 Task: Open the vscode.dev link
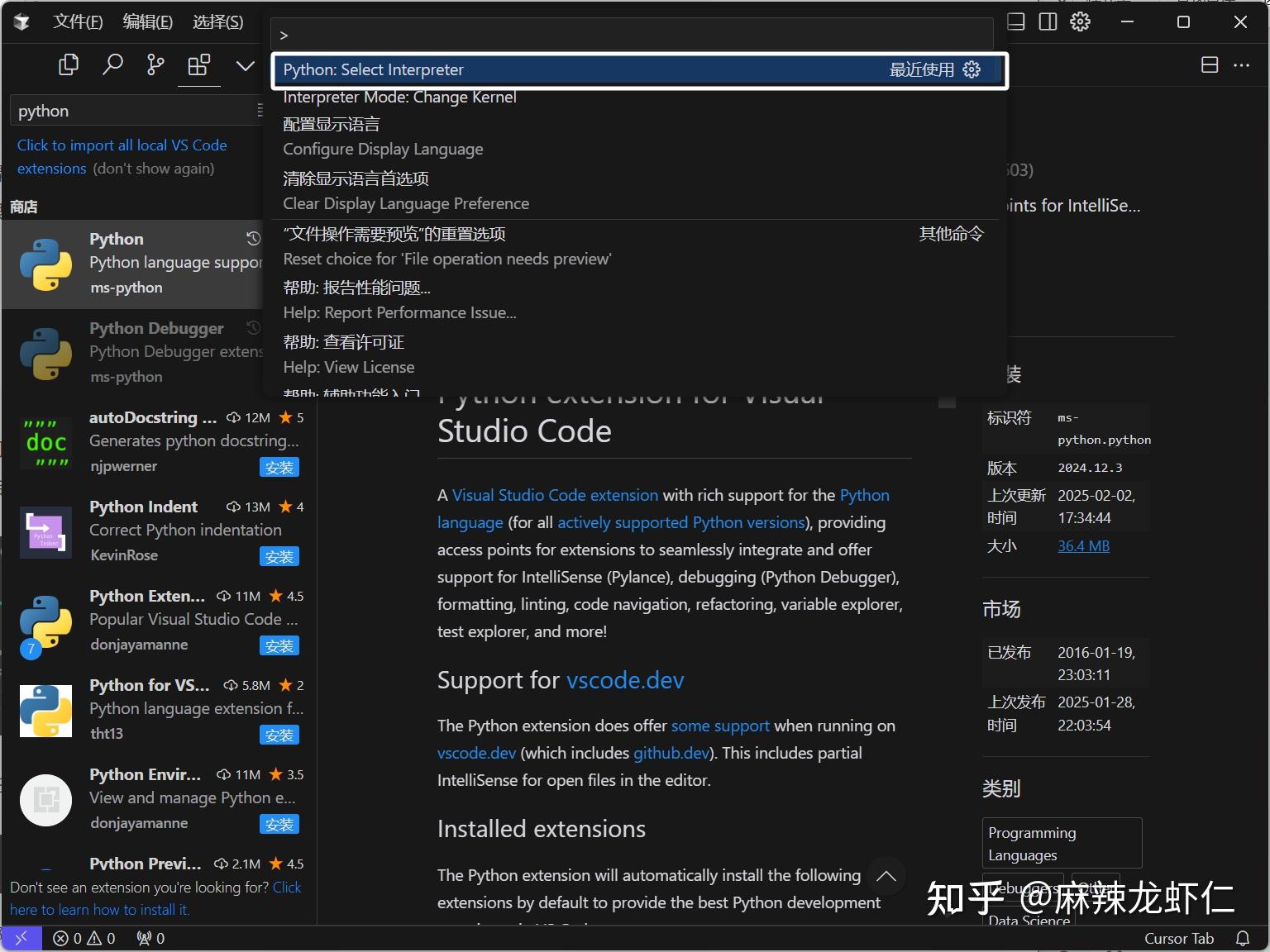[x=625, y=680]
